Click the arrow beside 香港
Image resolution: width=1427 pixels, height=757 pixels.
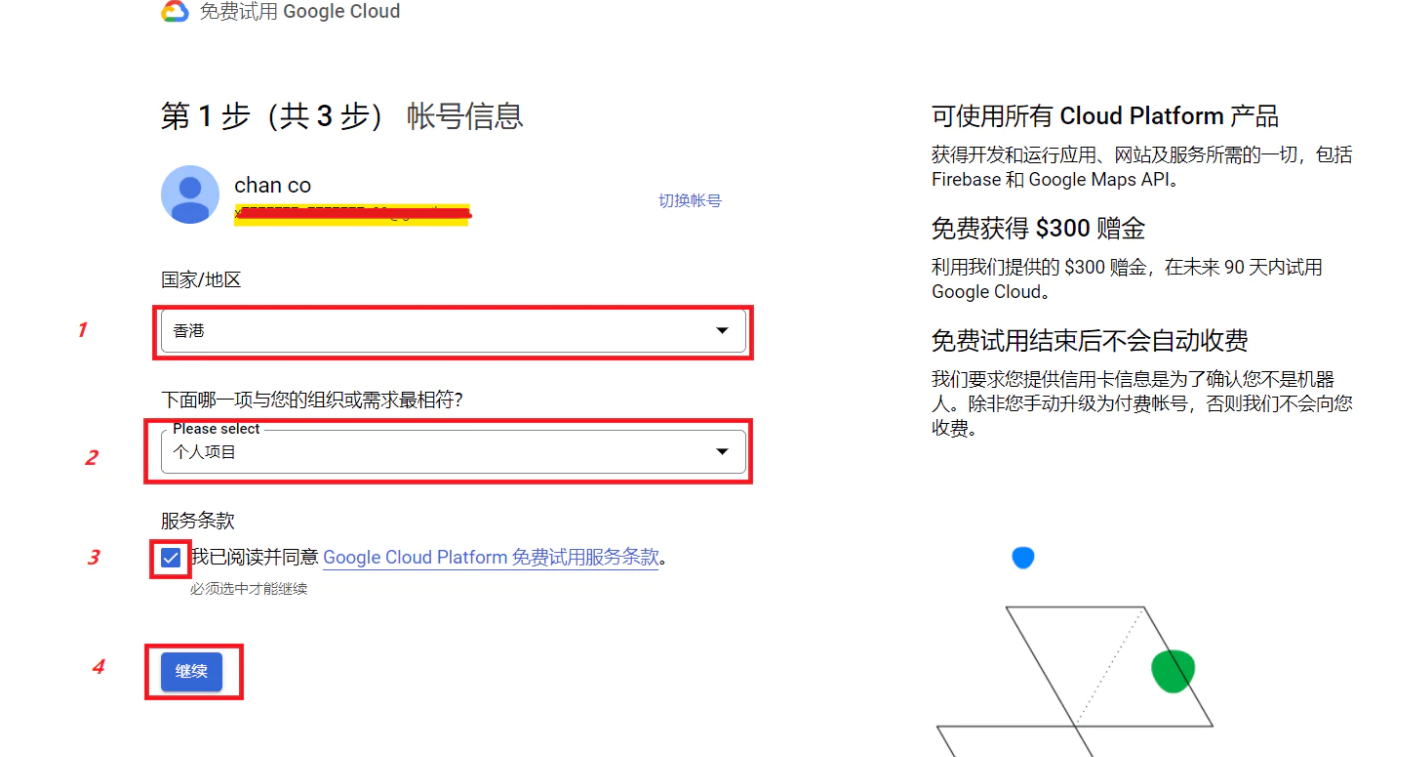coord(722,331)
